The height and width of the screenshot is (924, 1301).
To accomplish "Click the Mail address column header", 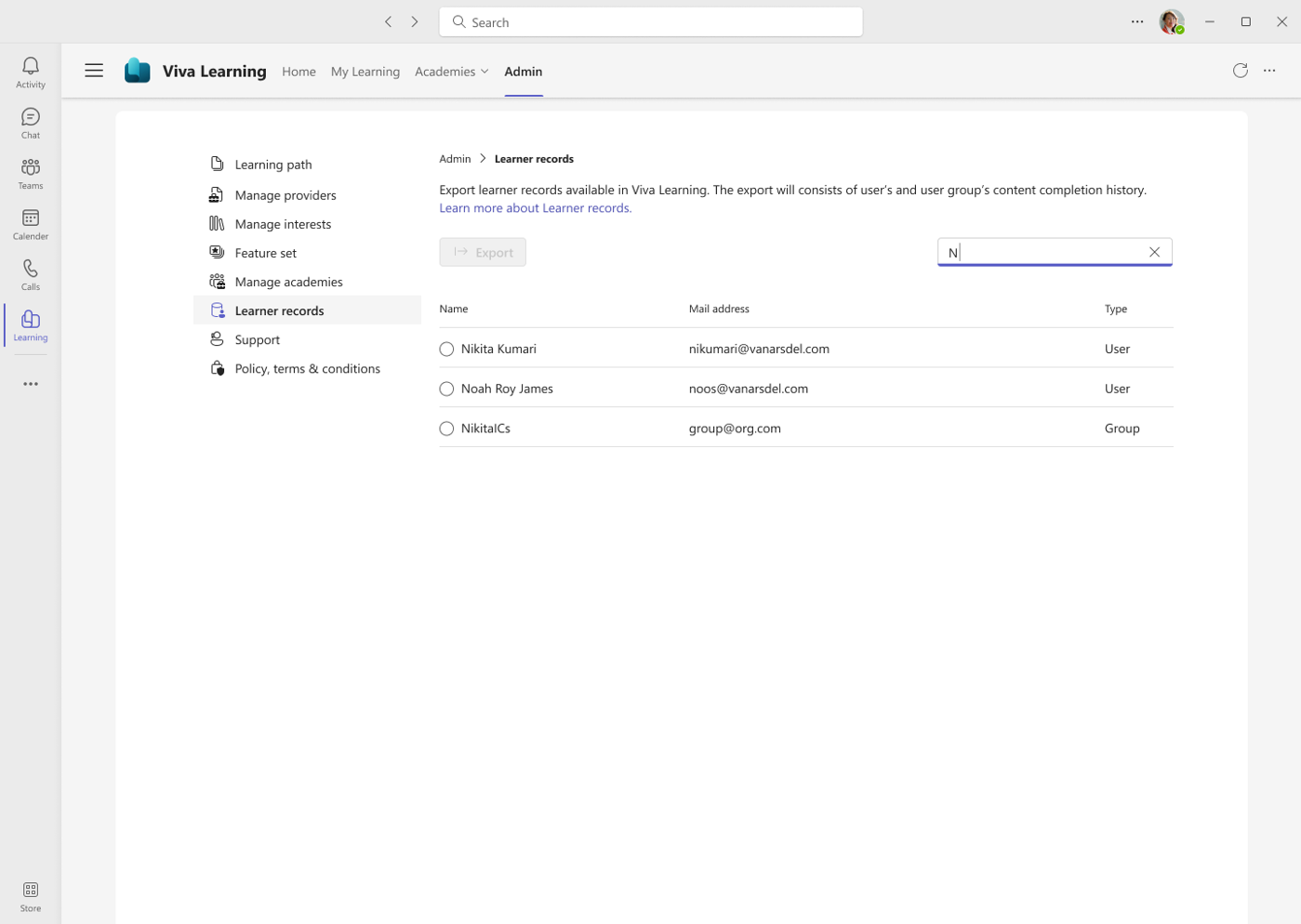I will point(719,309).
